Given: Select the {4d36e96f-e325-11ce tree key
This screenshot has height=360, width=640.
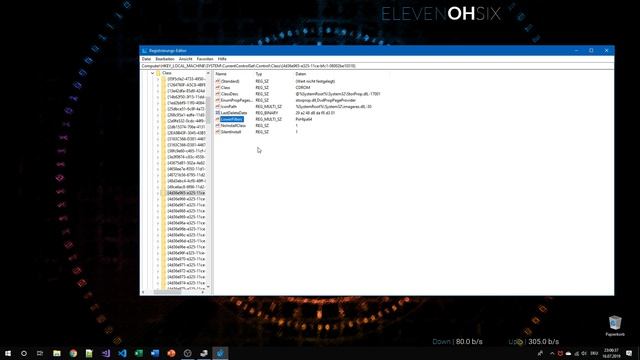Looking at the screenshot, I should point(186,253).
